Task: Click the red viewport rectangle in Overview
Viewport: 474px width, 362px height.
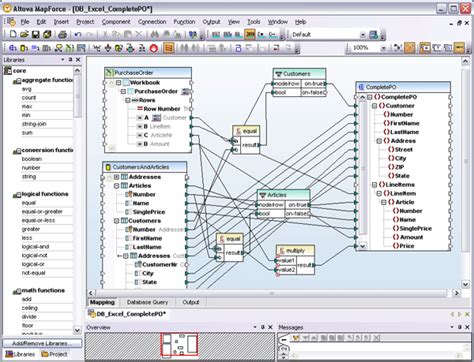Action: pyautogui.click(x=180, y=344)
